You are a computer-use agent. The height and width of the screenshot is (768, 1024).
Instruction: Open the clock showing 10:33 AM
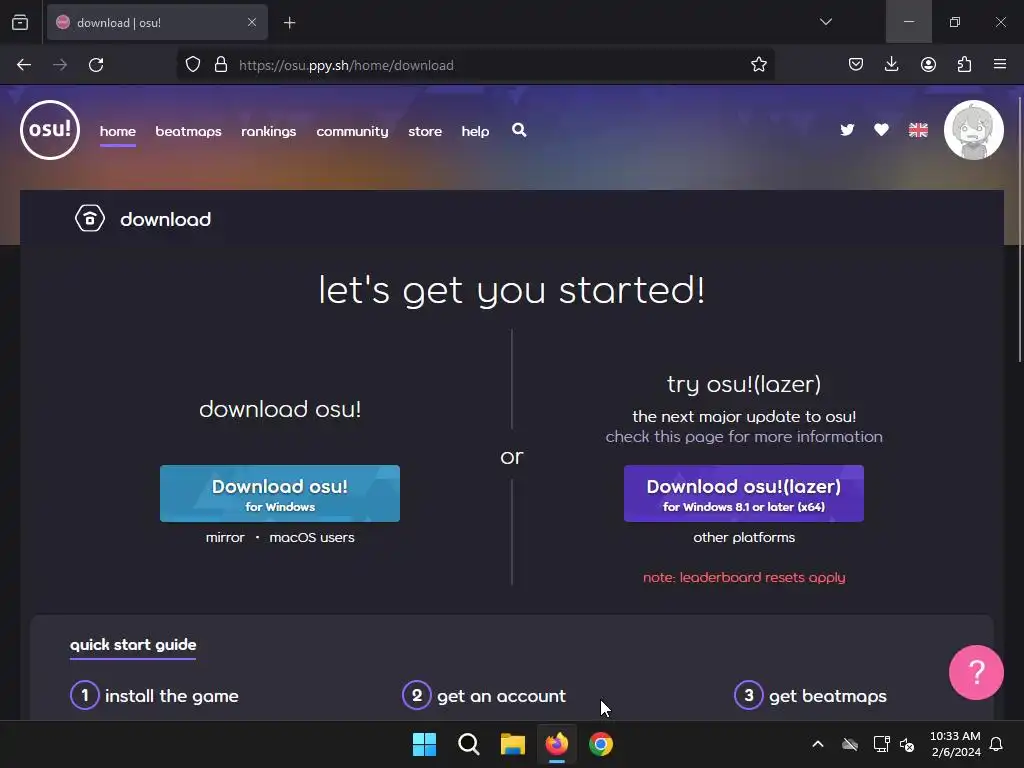click(955, 744)
